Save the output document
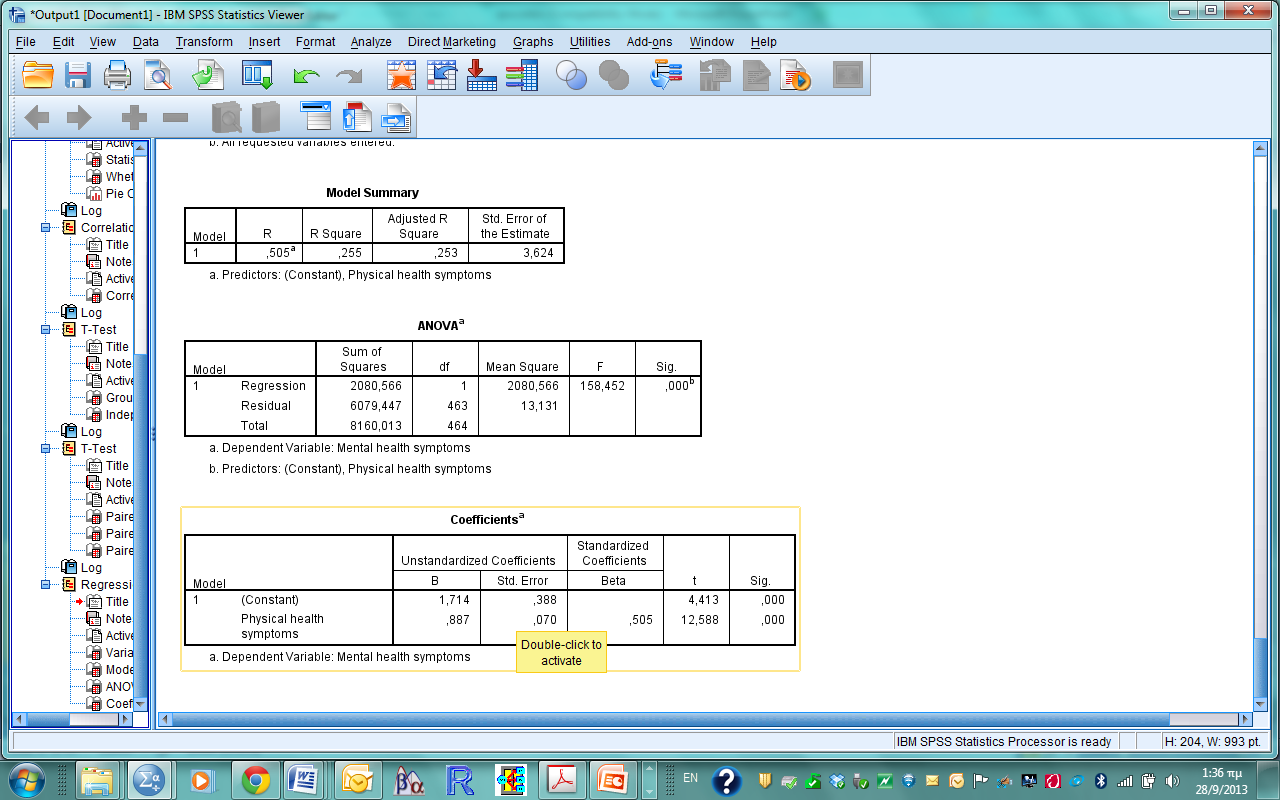 point(78,75)
